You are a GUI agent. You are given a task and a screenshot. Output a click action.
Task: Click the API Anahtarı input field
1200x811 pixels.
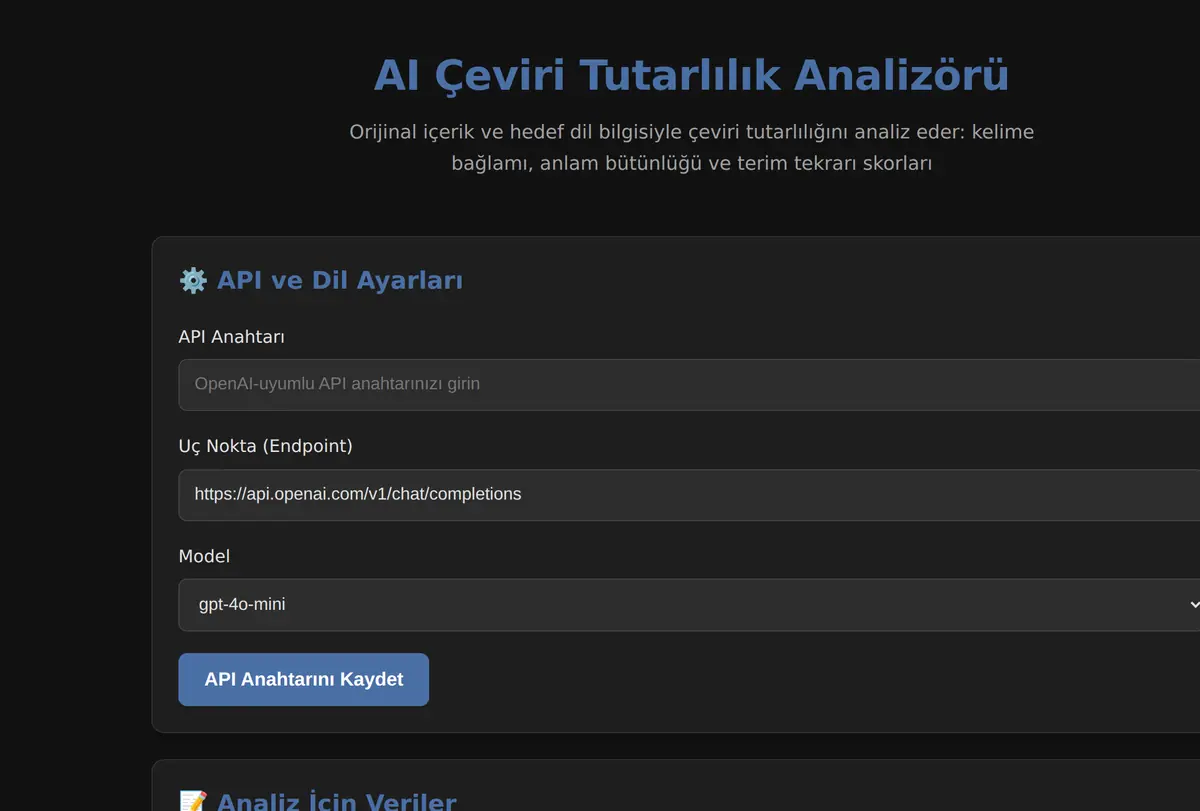pyautogui.click(x=689, y=384)
